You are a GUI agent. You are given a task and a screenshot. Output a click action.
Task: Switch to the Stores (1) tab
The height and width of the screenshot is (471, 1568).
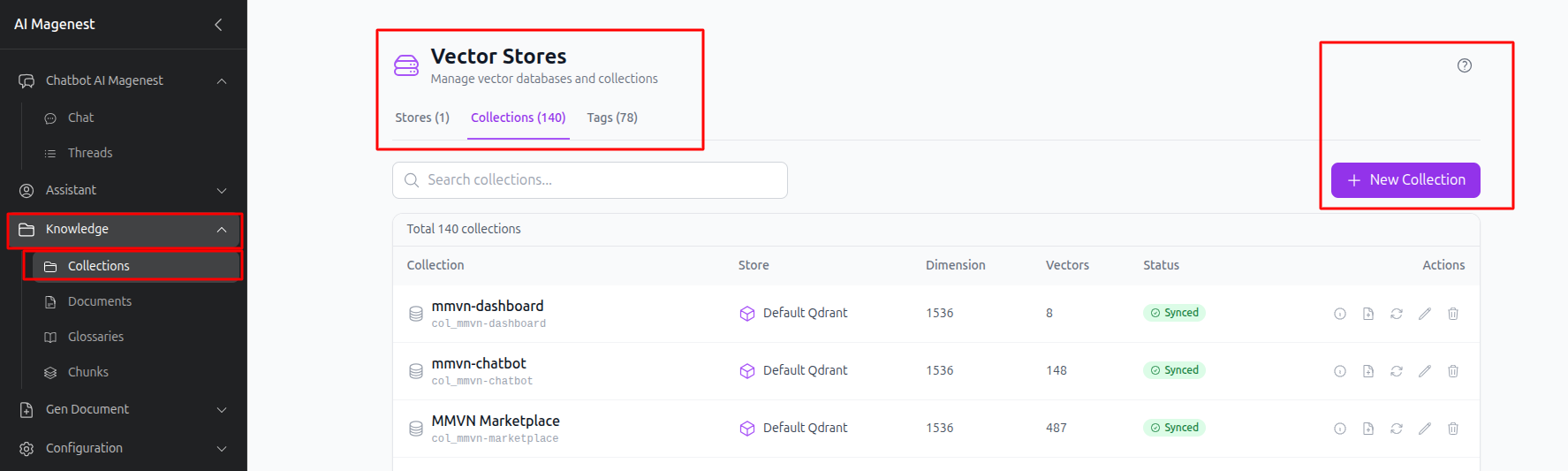[x=422, y=118]
